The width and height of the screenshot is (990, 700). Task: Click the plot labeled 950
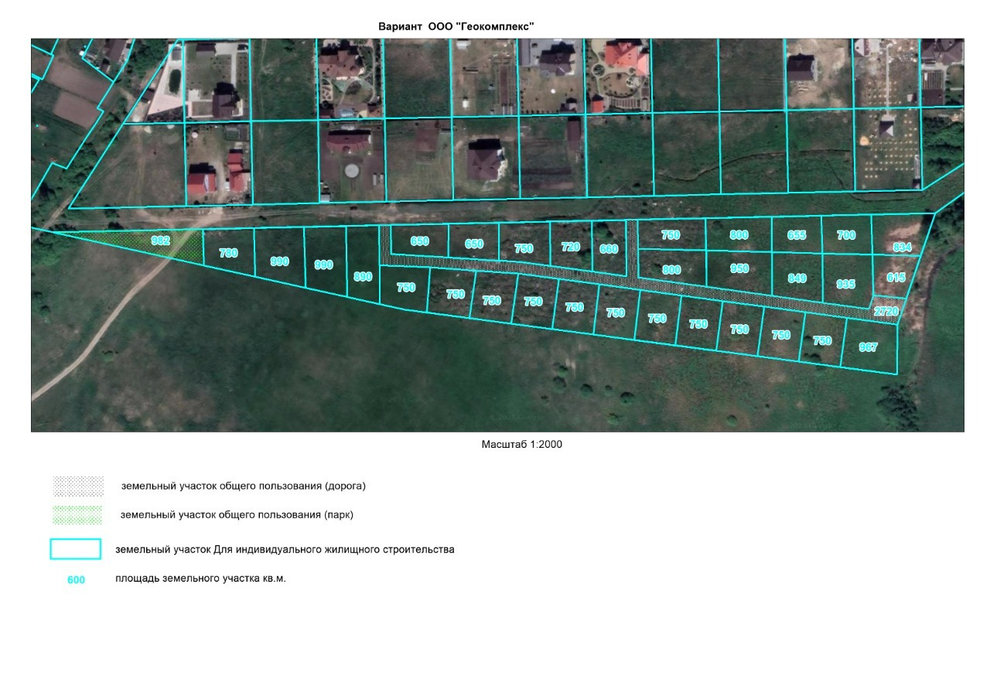click(738, 269)
